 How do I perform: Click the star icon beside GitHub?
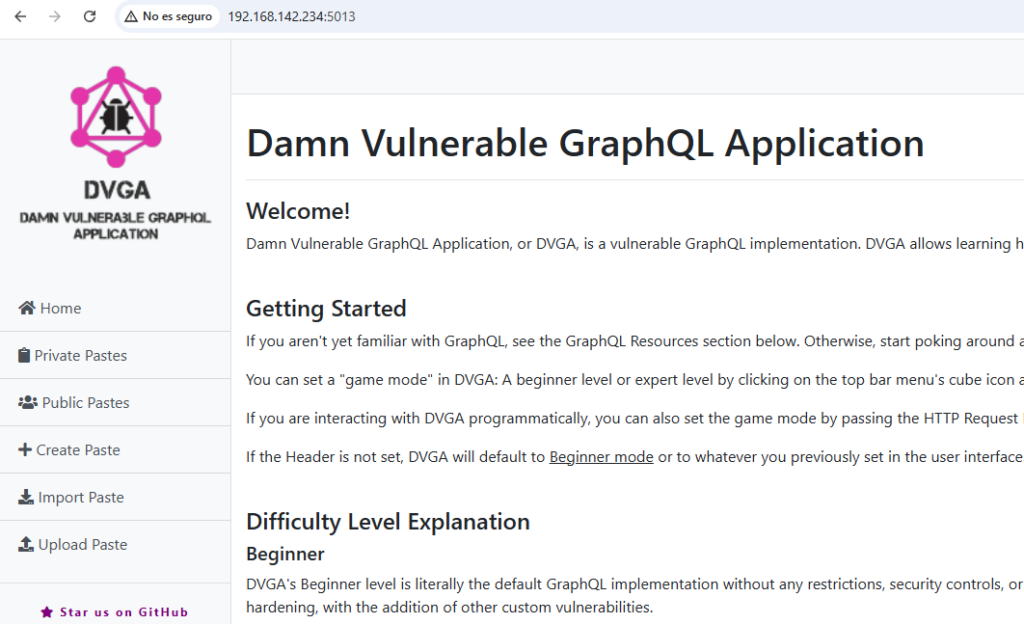[x=46, y=612]
